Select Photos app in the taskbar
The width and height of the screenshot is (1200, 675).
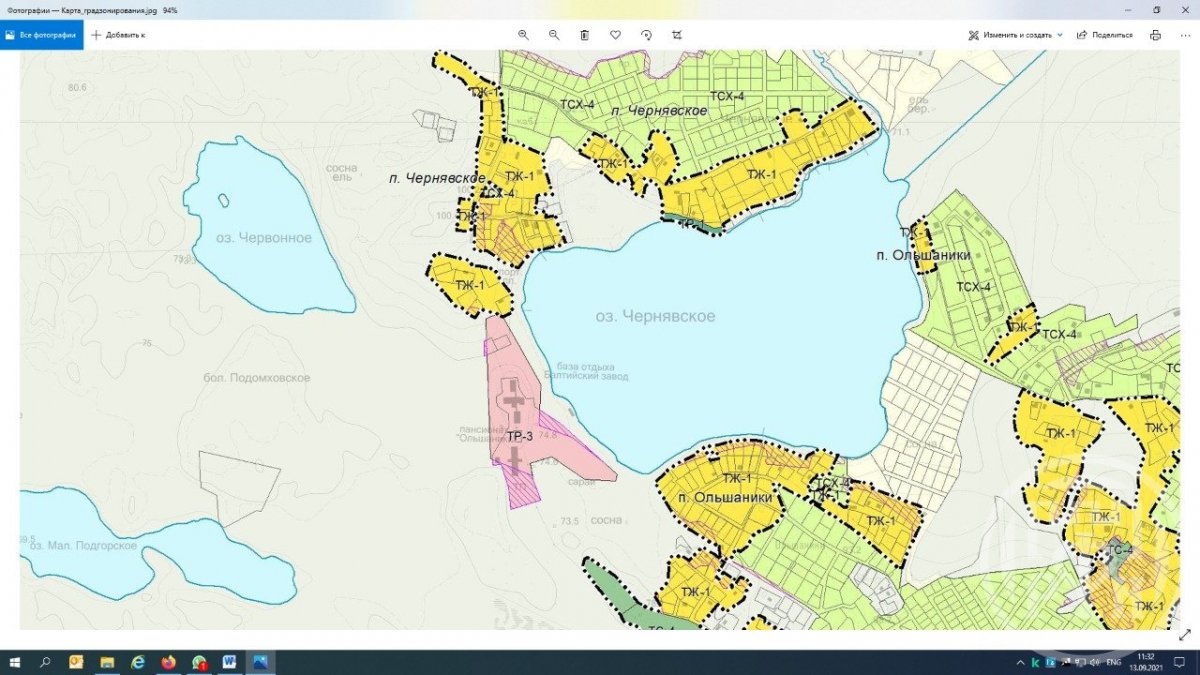point(260,662)
